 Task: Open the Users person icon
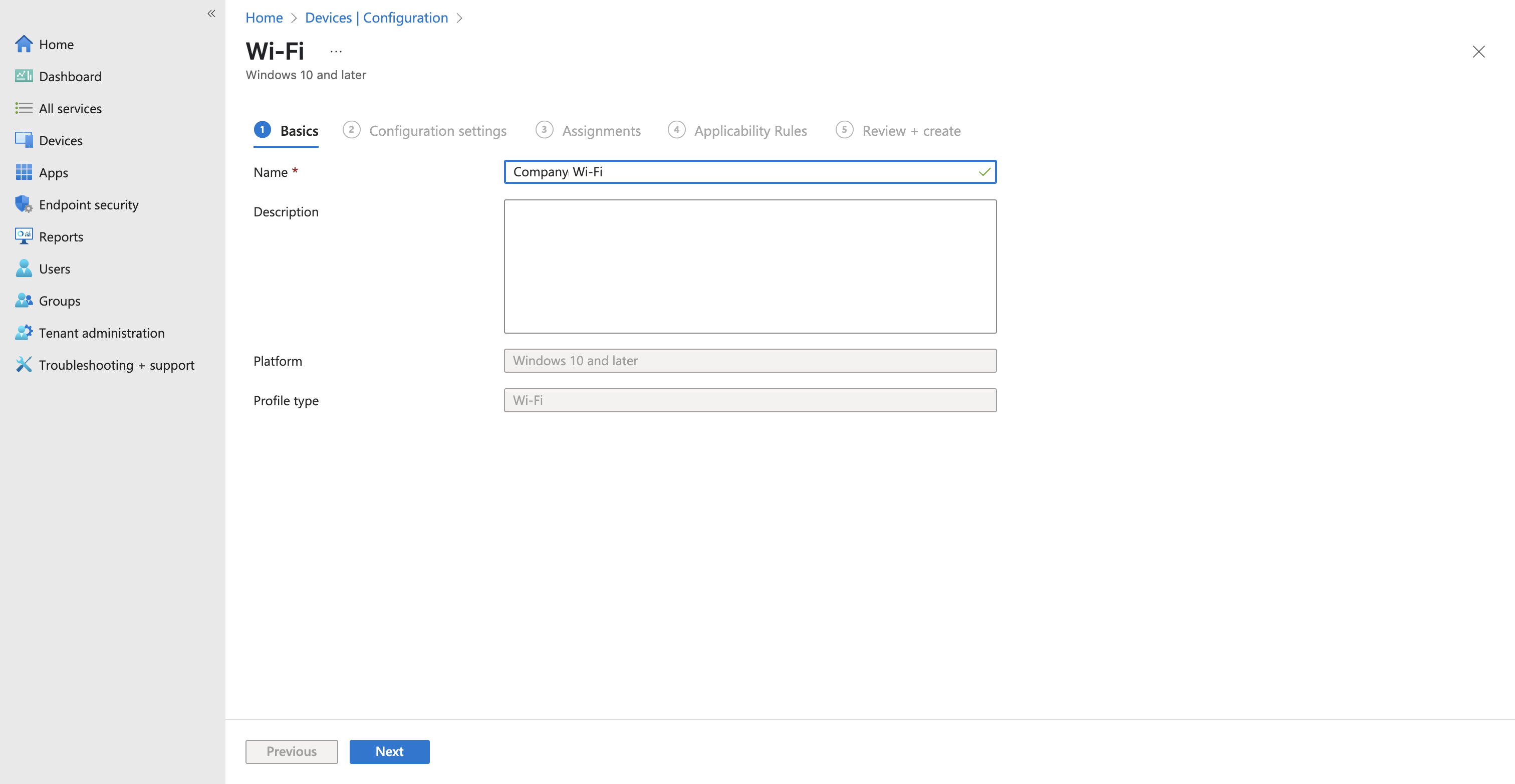24,268
